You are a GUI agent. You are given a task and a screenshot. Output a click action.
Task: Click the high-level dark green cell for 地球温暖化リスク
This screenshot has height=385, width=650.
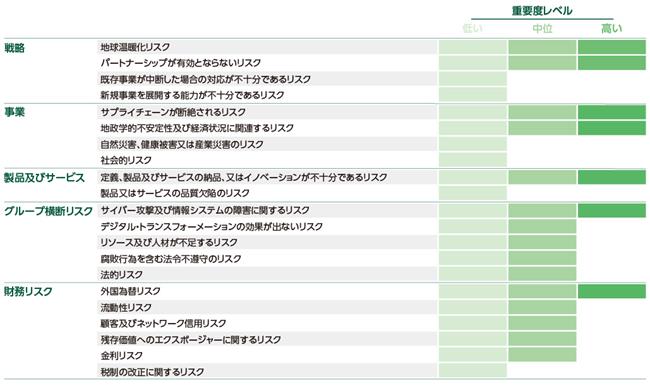coord(612,47)
